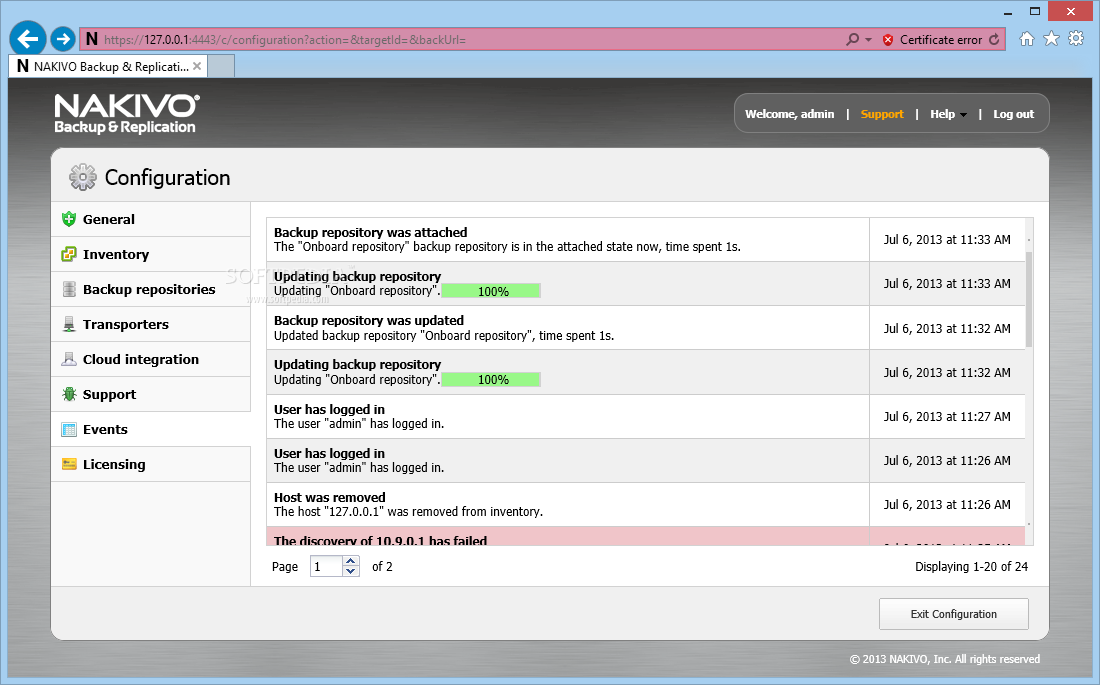The image size is (1100, 685).
Task: Click the General shield icon
Action: [x=69, y=219]
